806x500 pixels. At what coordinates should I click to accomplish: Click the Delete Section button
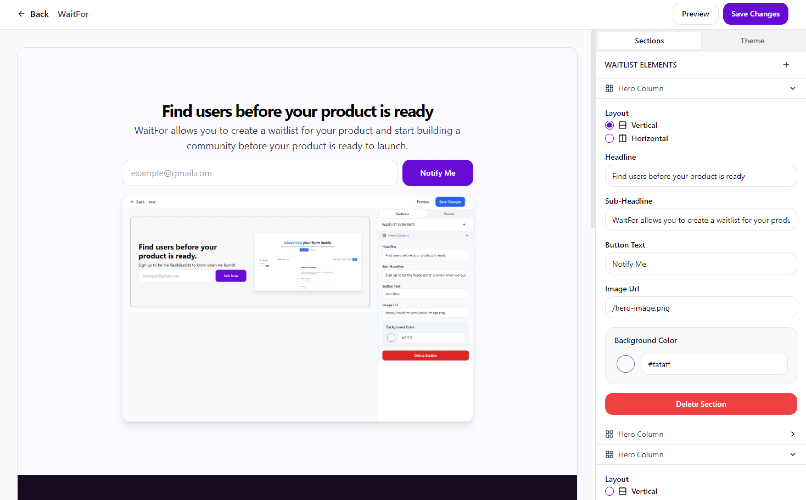coord(701,404)
